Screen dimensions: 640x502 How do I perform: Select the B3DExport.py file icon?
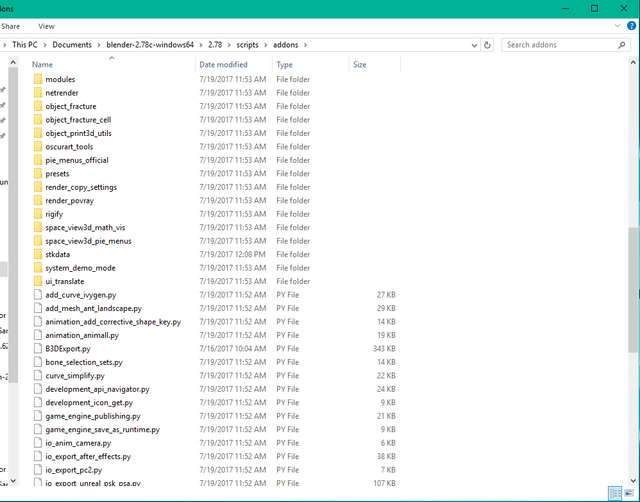pos(38,349)
